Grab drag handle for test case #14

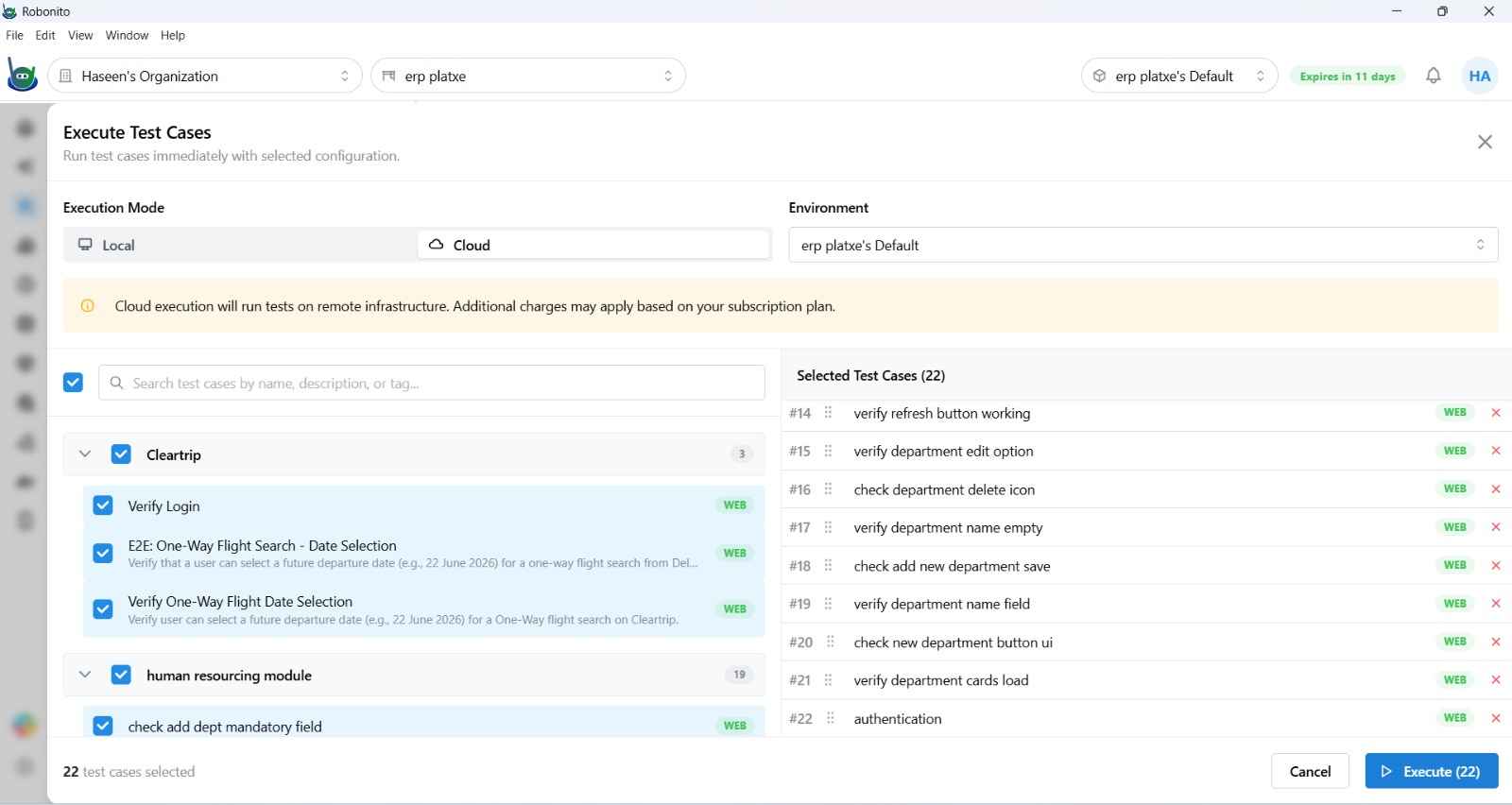(x=829, y=413)
